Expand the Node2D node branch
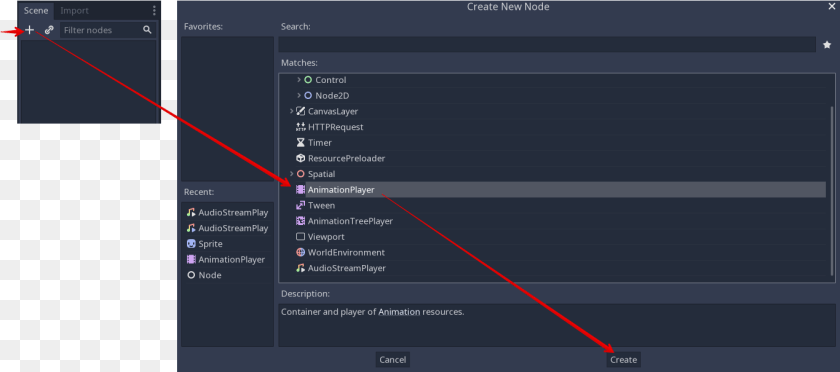 [x=299, y=95]
